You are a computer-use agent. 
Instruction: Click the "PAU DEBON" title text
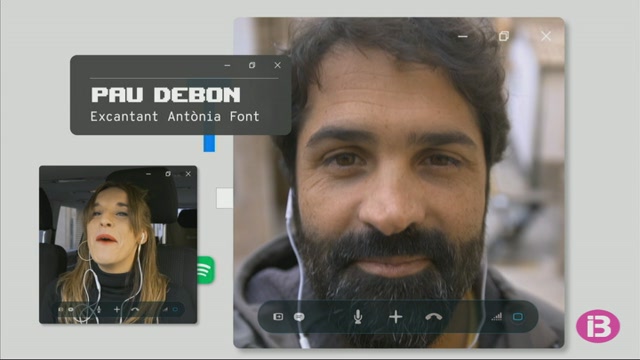(x=166, y=95)
